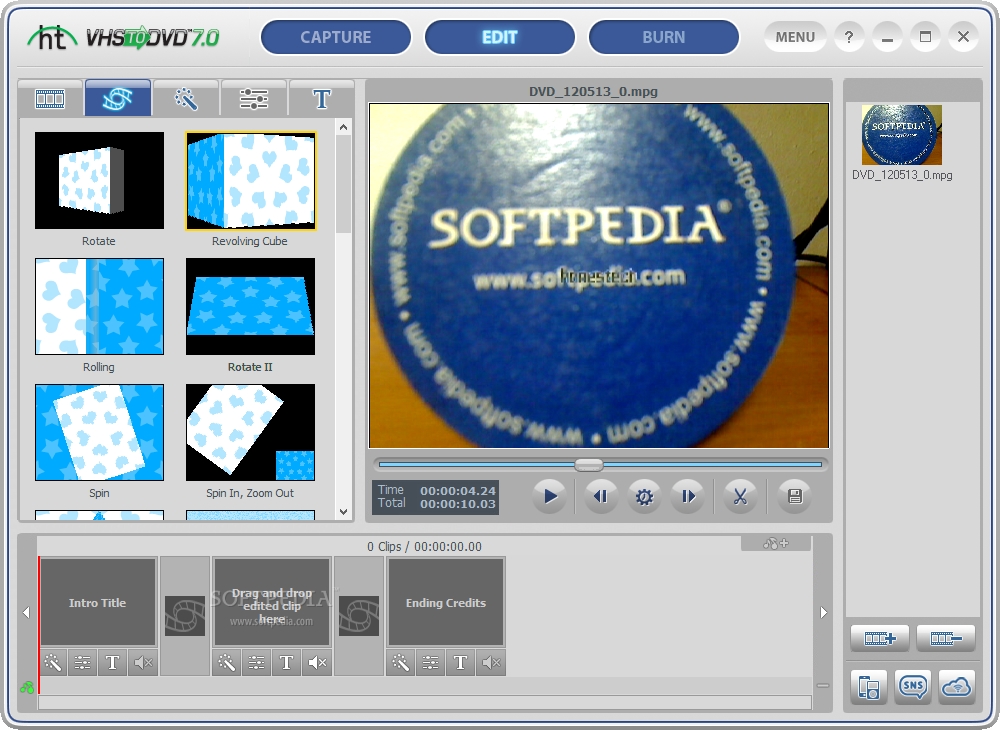Click the time counter display
1000x730 pixels.
[x=436, y=497]
